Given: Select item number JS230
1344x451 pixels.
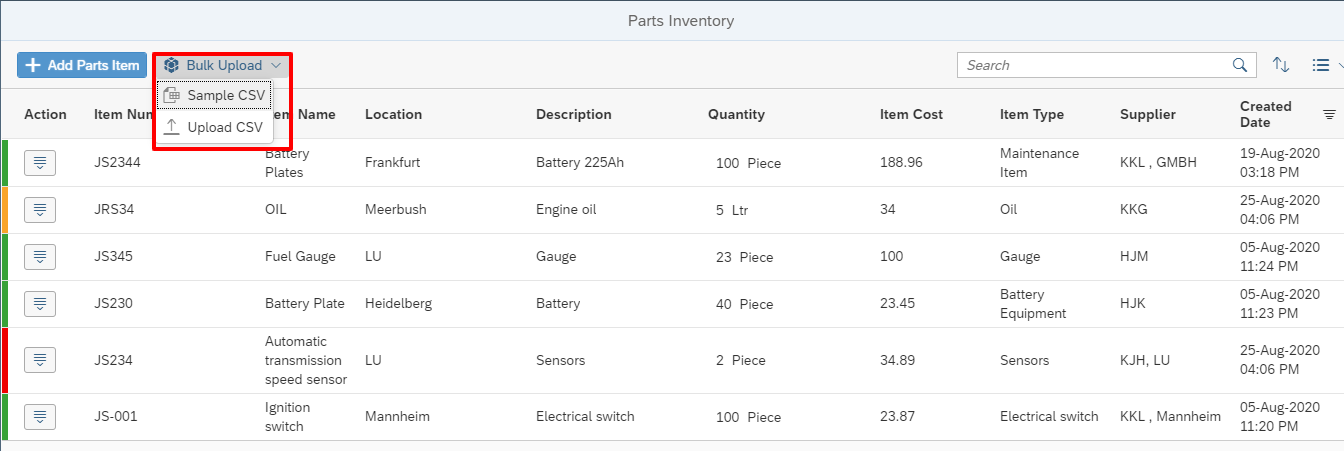Looking at the screenshot, I should (x=113, y=304).
